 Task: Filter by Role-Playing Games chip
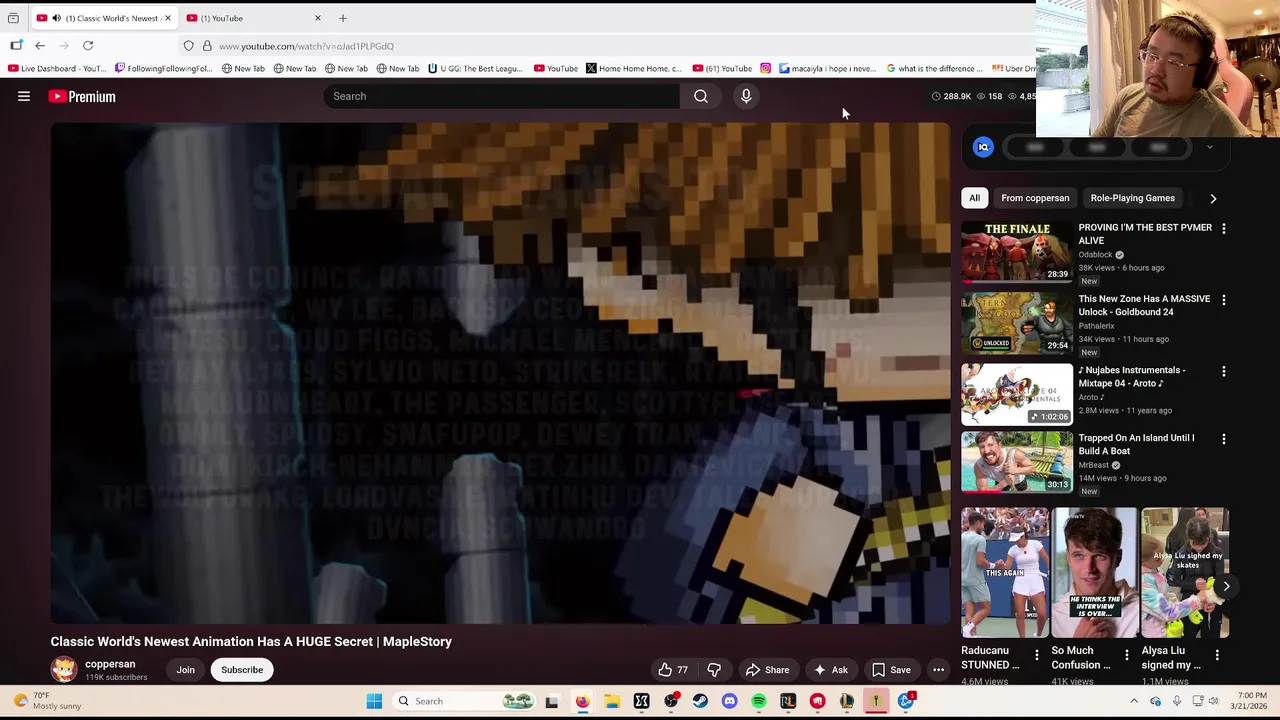click(x=1132, y=198)
